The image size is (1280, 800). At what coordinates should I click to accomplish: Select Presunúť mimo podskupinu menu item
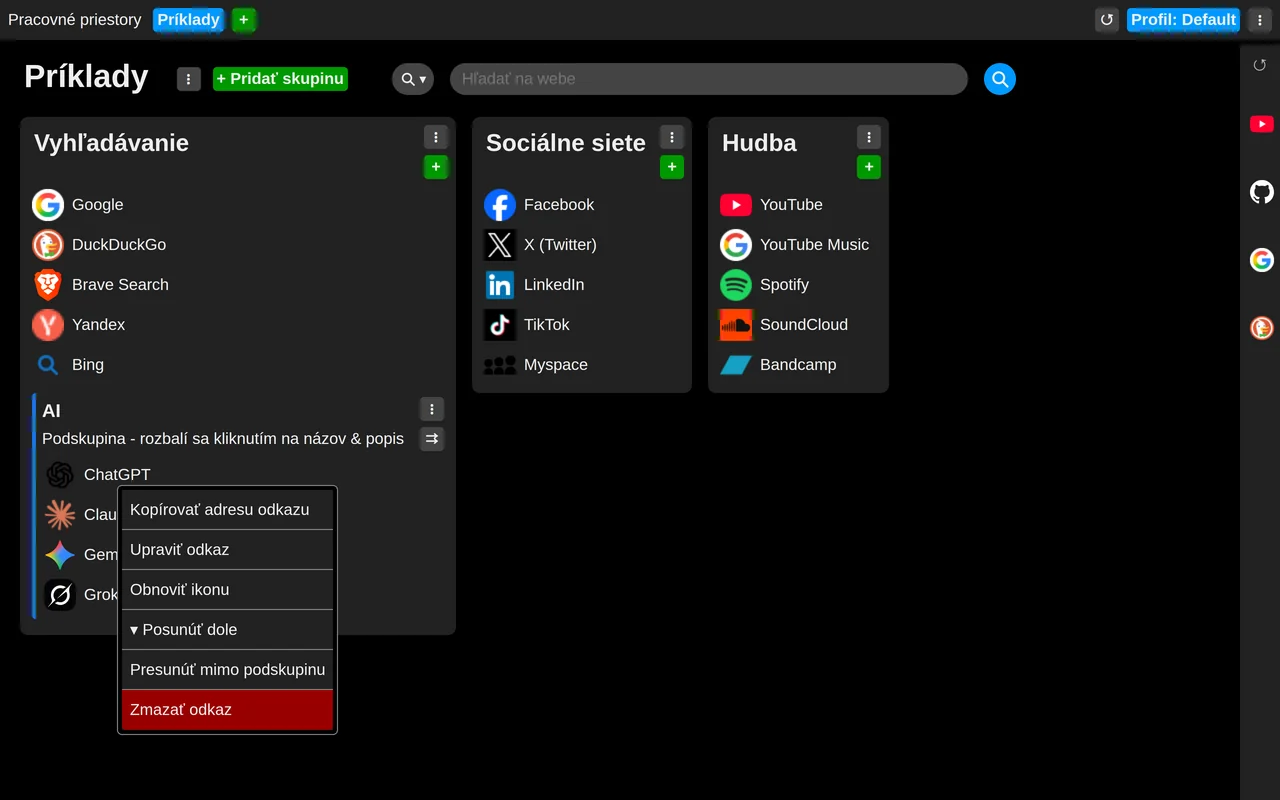coord(227,670)
